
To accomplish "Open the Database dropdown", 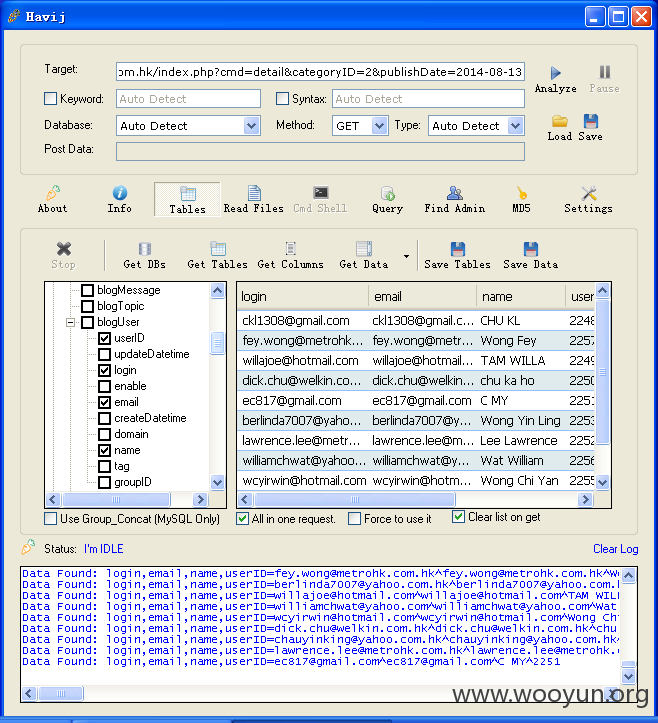I will coord(251,125).
